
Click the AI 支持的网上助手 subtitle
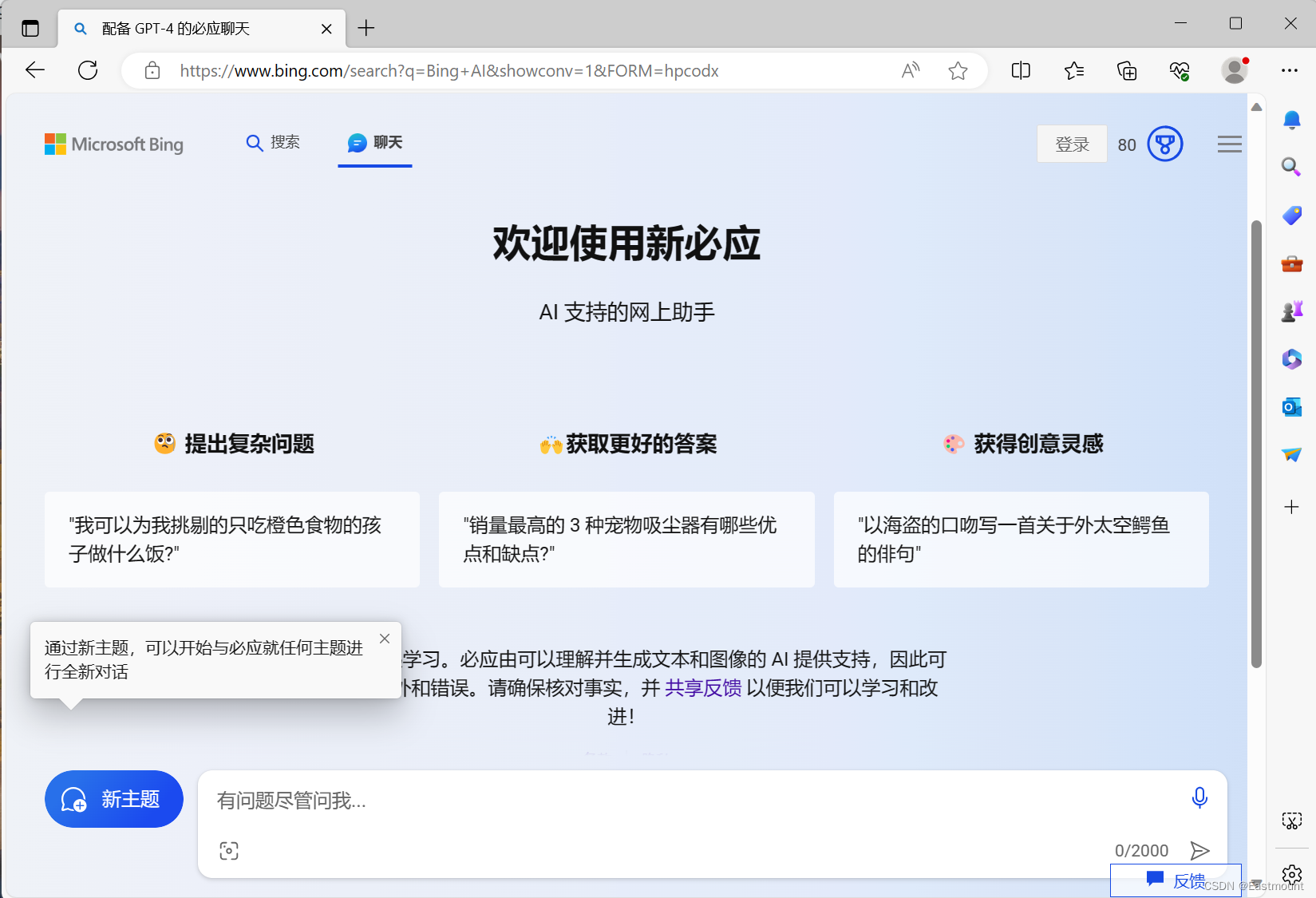point(626,312)
